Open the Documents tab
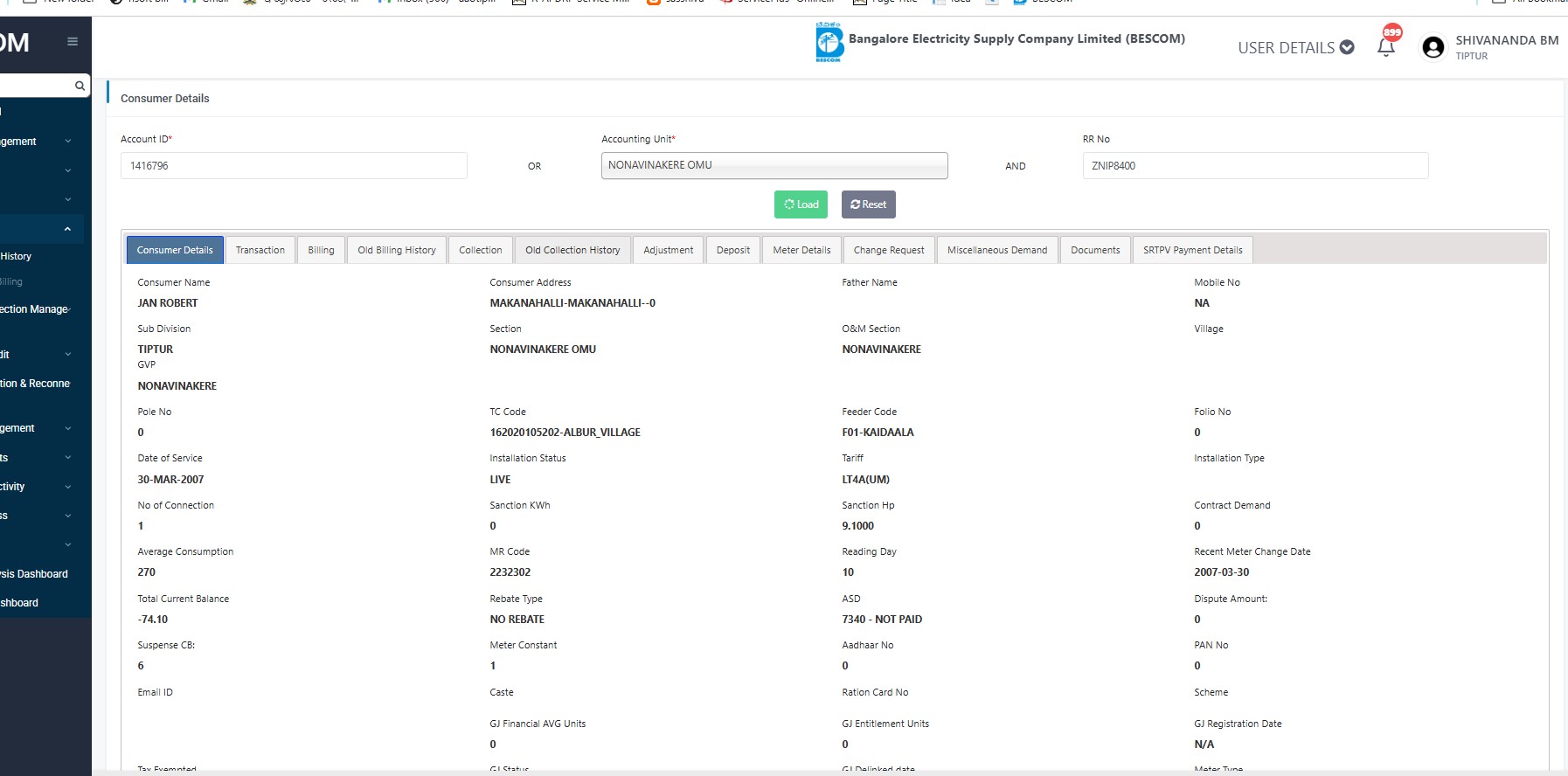Screen dimensions: 1568x776 click(x=1095, y=250)
